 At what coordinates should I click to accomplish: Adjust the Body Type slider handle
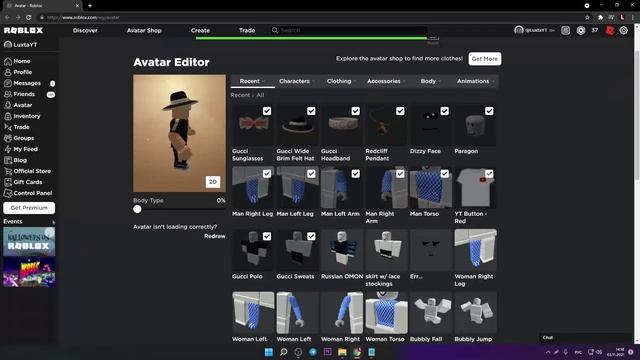tap(137, 209)
